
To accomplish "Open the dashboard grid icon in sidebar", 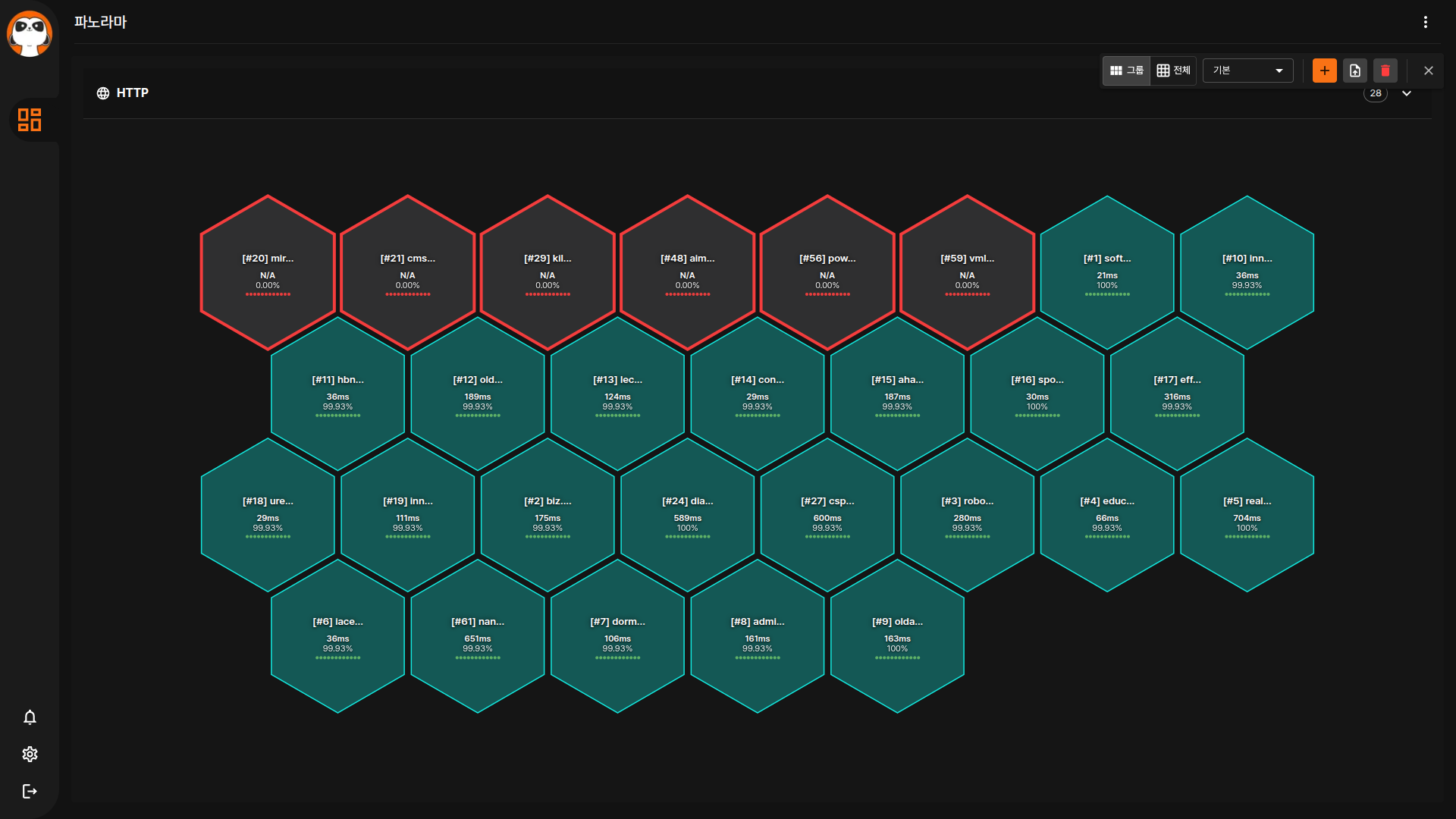I will pos(30,120).
